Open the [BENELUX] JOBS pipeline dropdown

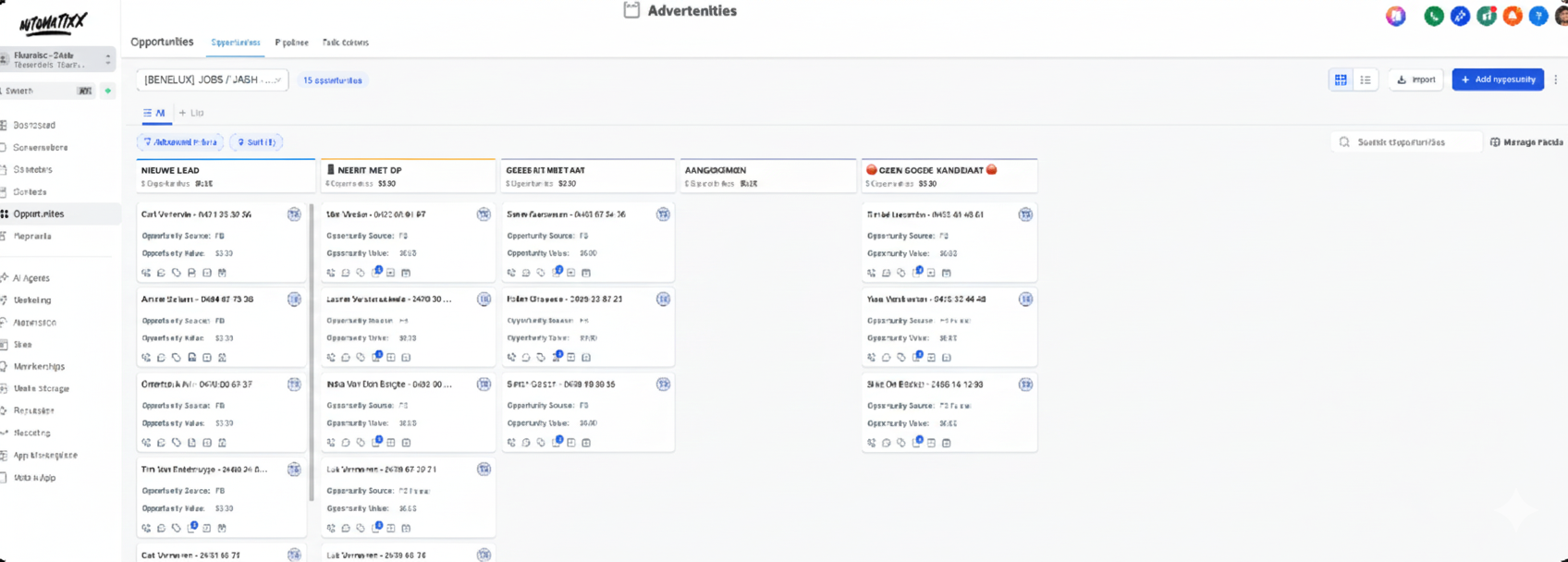pos(213,79)
